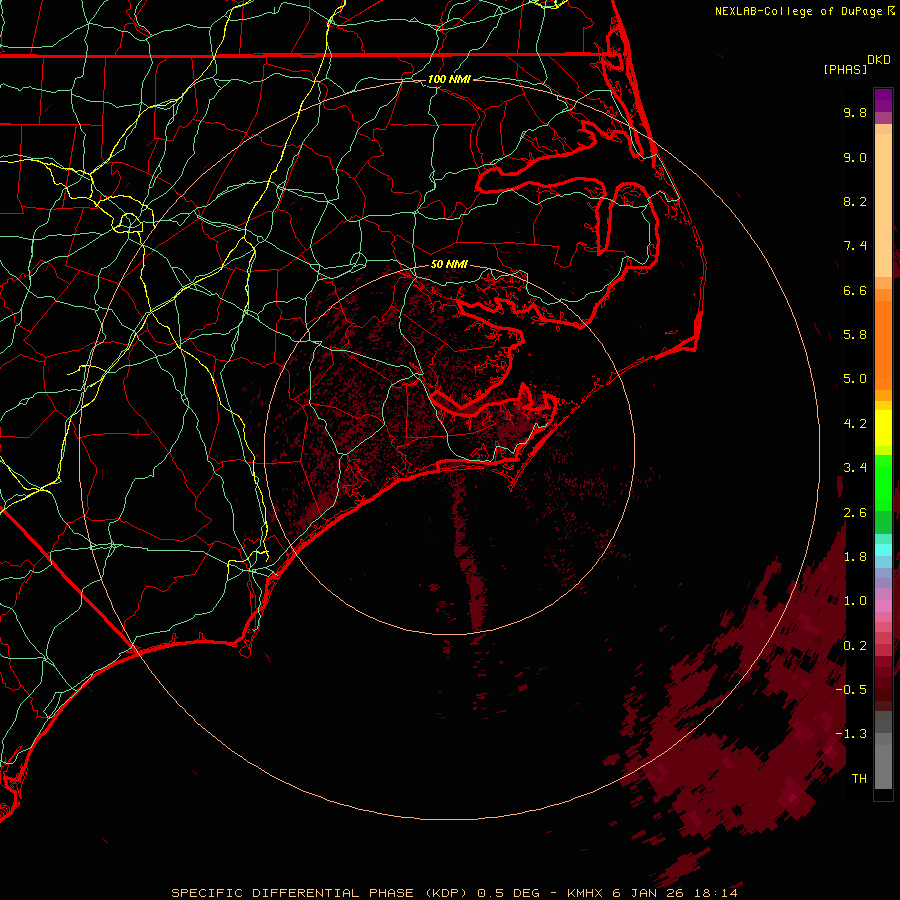Click the 4.2 value on the color scale

tap(855, 424)
